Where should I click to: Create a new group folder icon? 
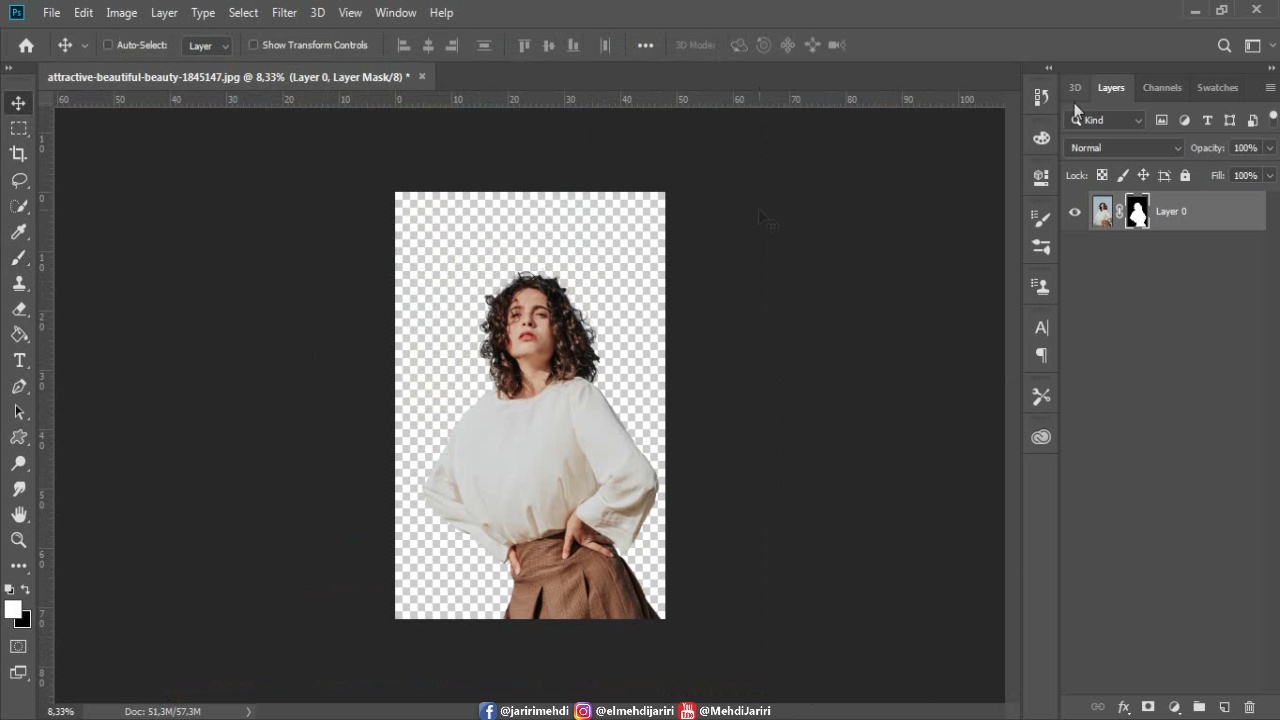(x=1199, y=707)
